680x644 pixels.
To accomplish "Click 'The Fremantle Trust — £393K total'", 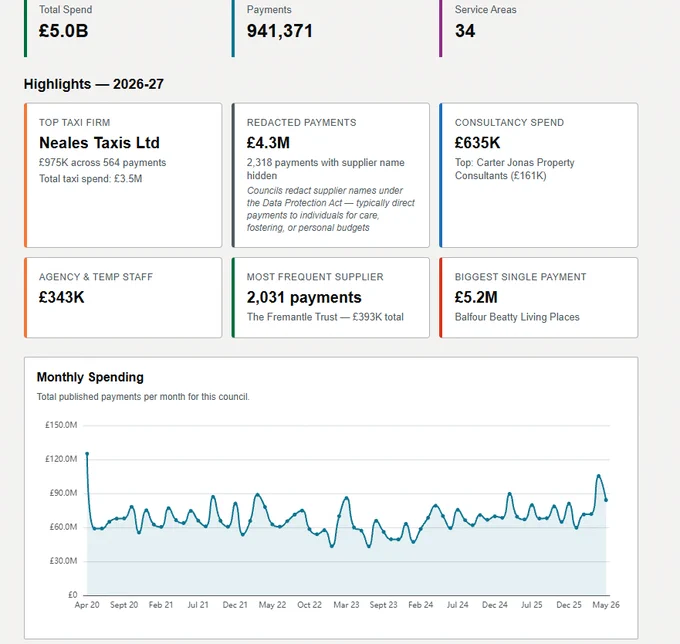I will click(x=325, y=317).
